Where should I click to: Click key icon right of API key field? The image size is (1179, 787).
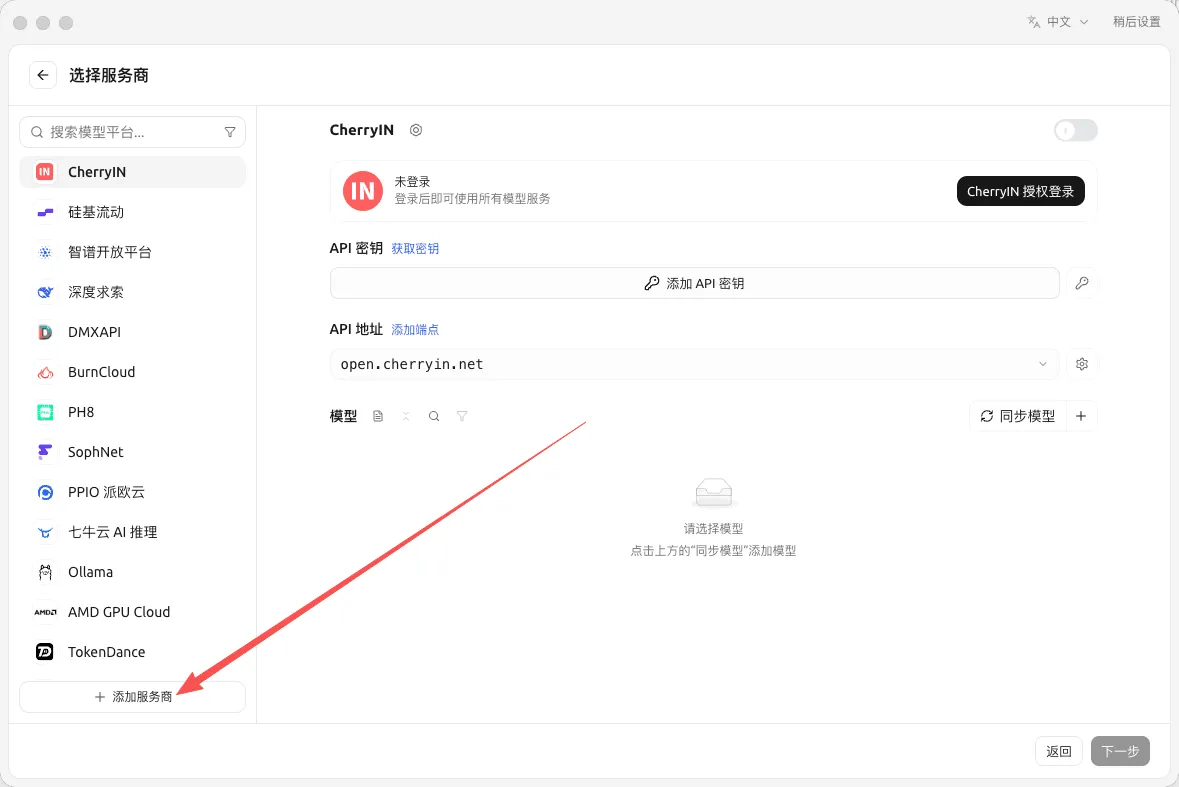(x=1082, y=283)
